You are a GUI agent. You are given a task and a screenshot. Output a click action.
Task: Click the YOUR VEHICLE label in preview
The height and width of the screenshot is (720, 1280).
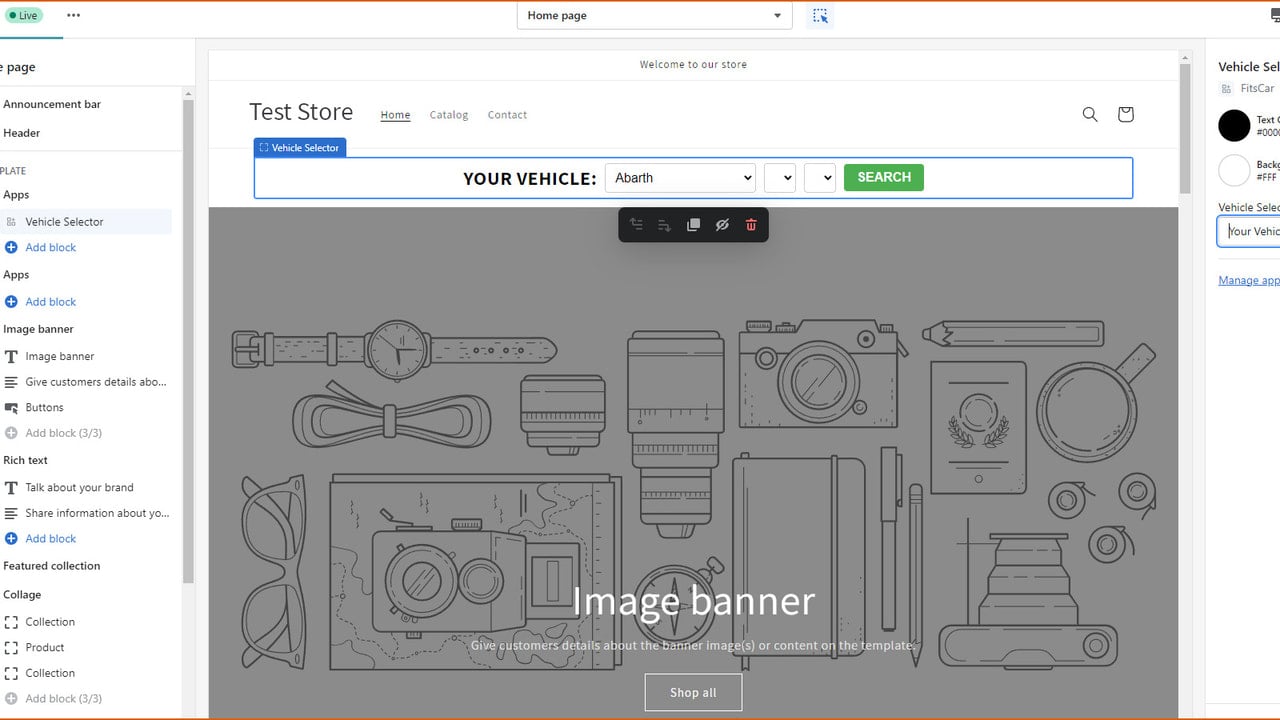pyautogui.click(x=529, y=179)
